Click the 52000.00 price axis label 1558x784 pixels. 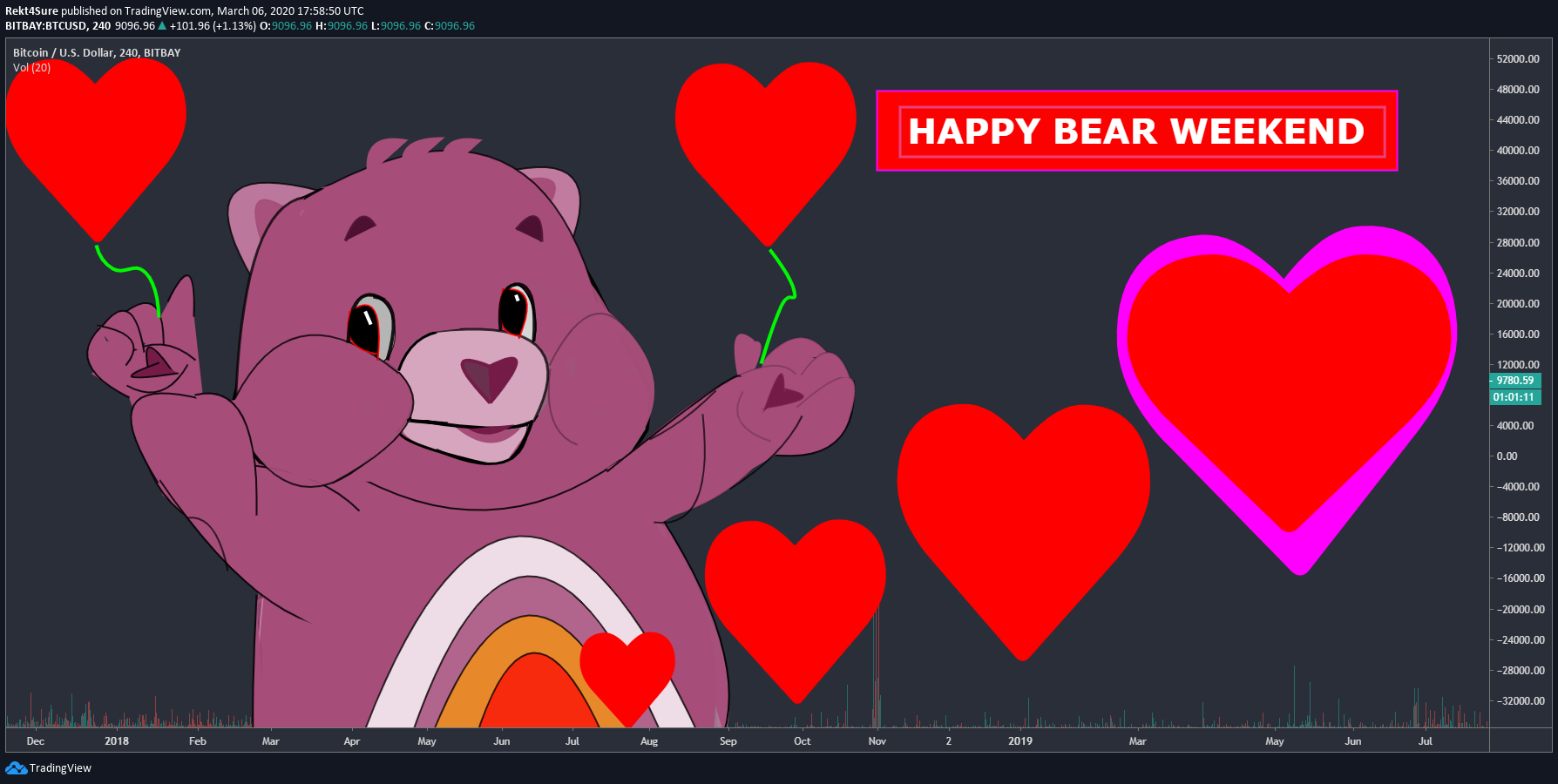click(1518, 59)
